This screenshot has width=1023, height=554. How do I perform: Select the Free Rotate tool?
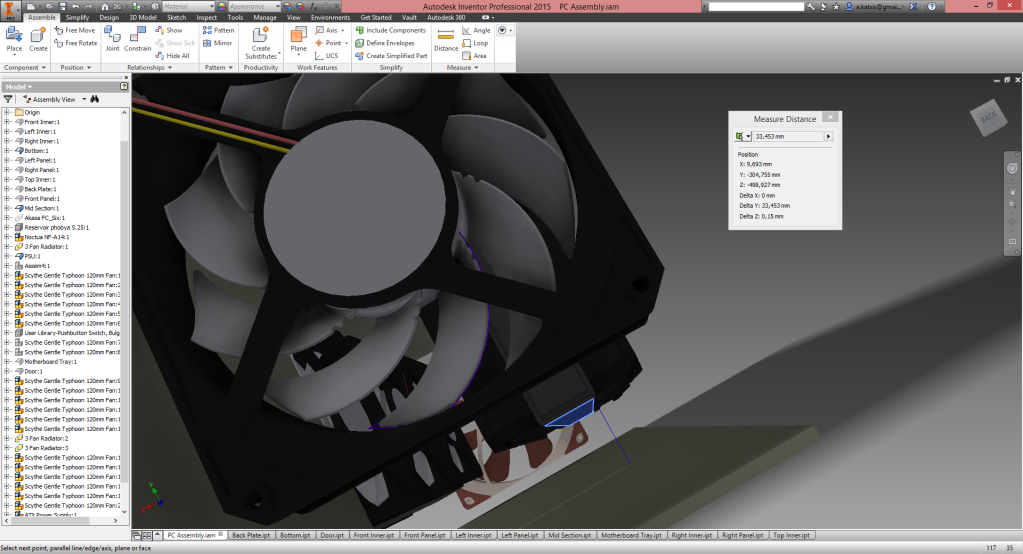pos(76,43)
